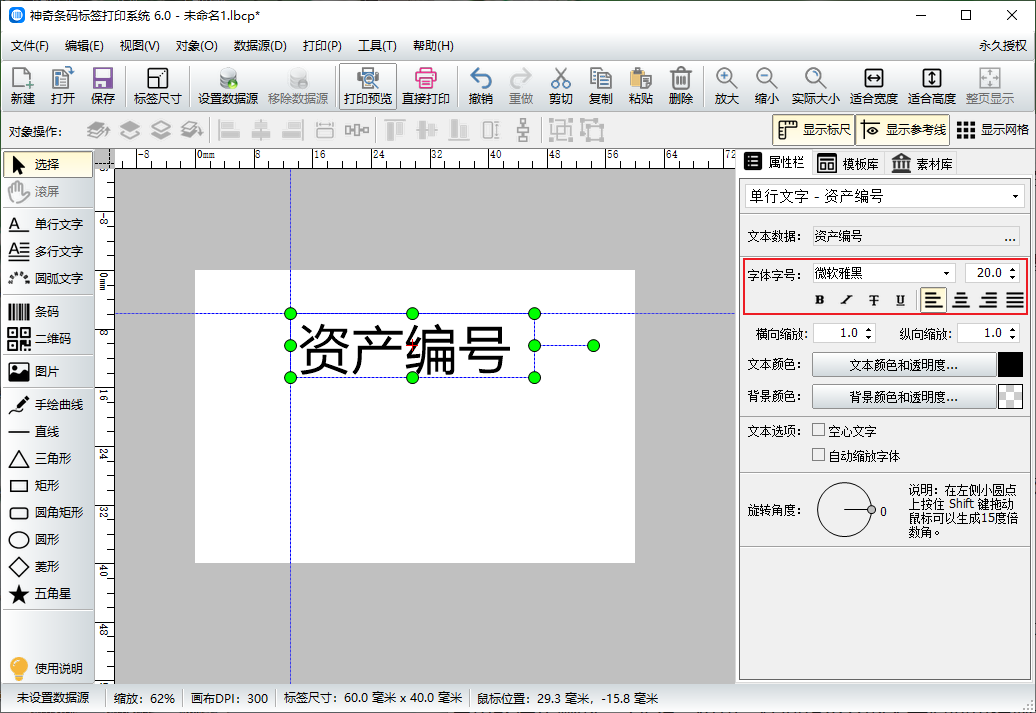Switch to the 模板库 tab

(x=848, y=163)
